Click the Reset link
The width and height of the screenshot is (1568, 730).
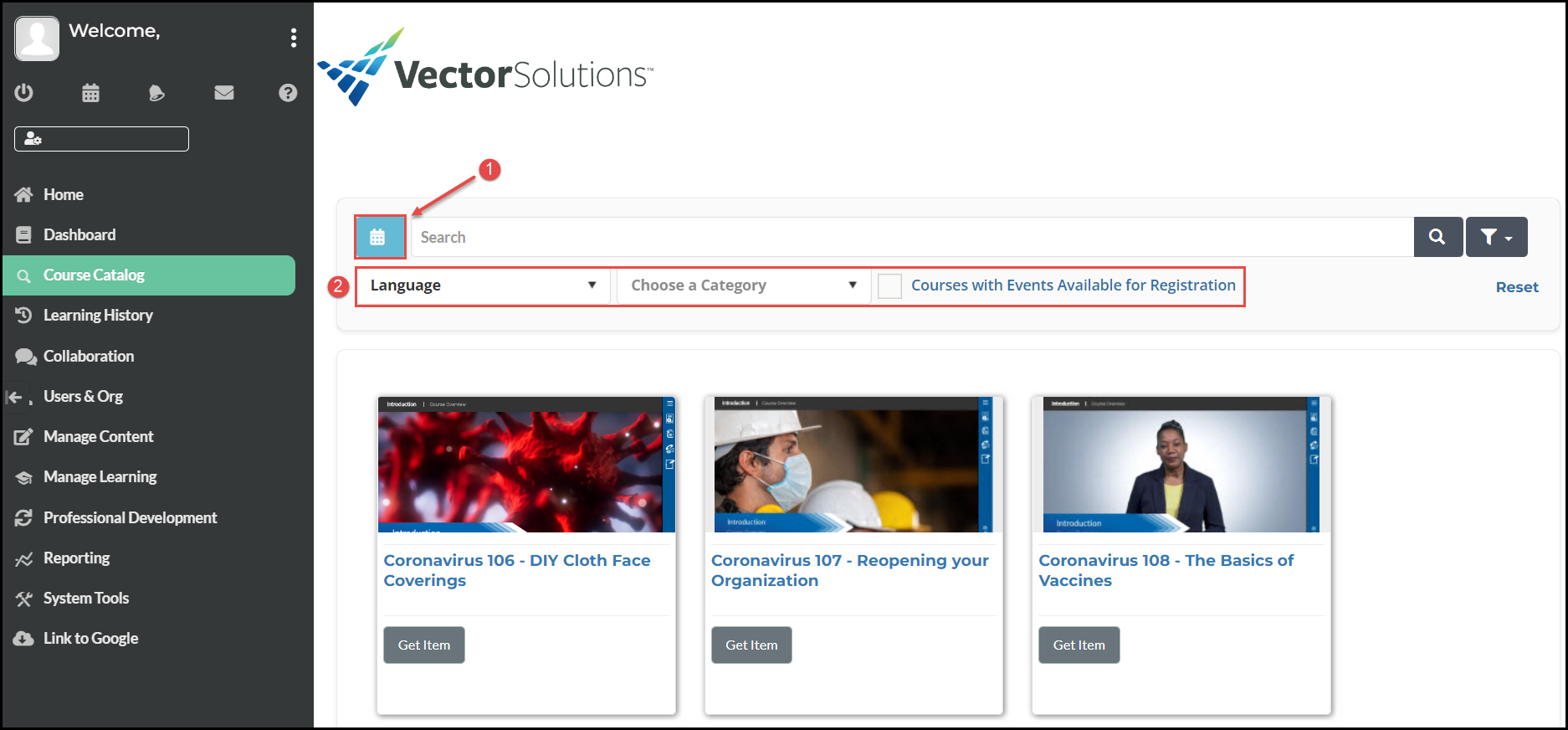tap(1516, 287)
